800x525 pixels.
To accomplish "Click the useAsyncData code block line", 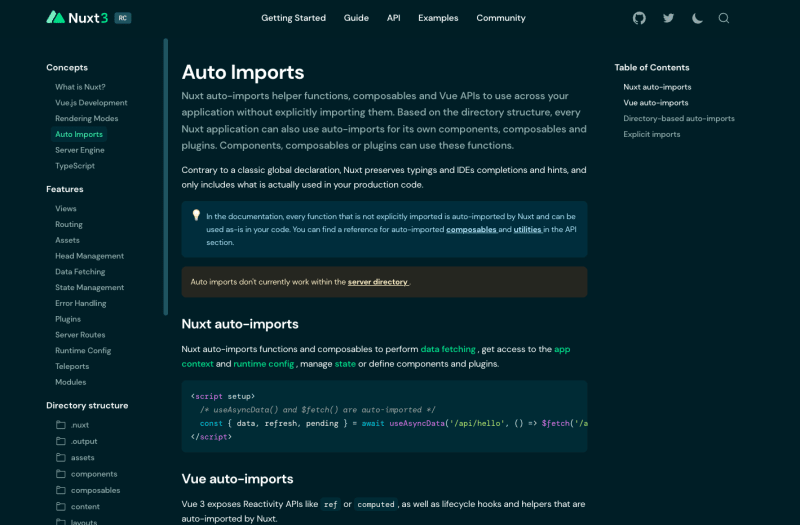I will tap(393, 423).
